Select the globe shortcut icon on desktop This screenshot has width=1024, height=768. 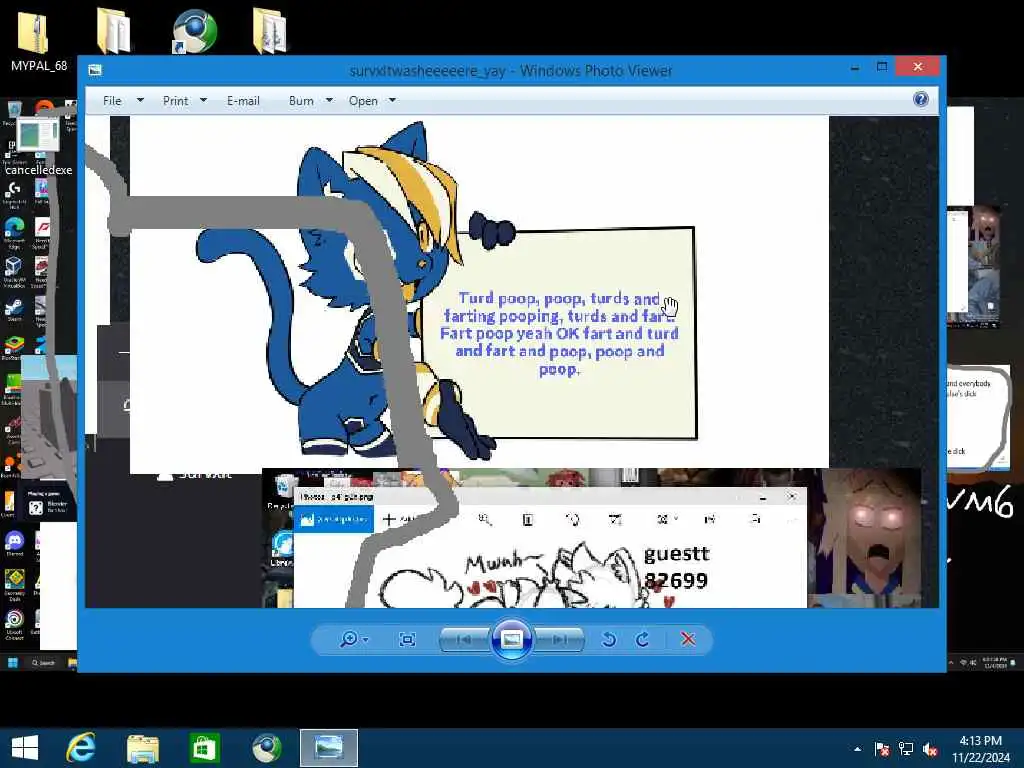(x=194, y=31)
